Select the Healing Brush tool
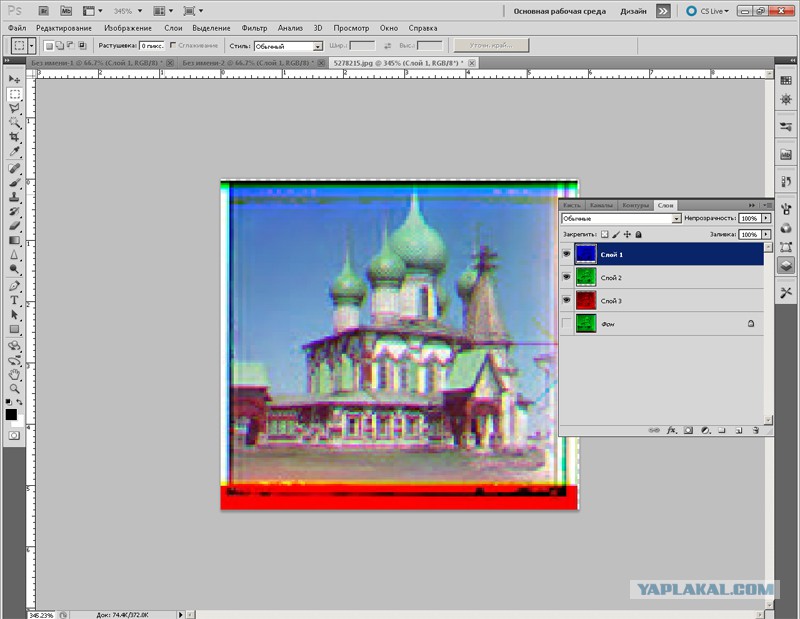Screen dimensions: 800x619 pos(14,168)
